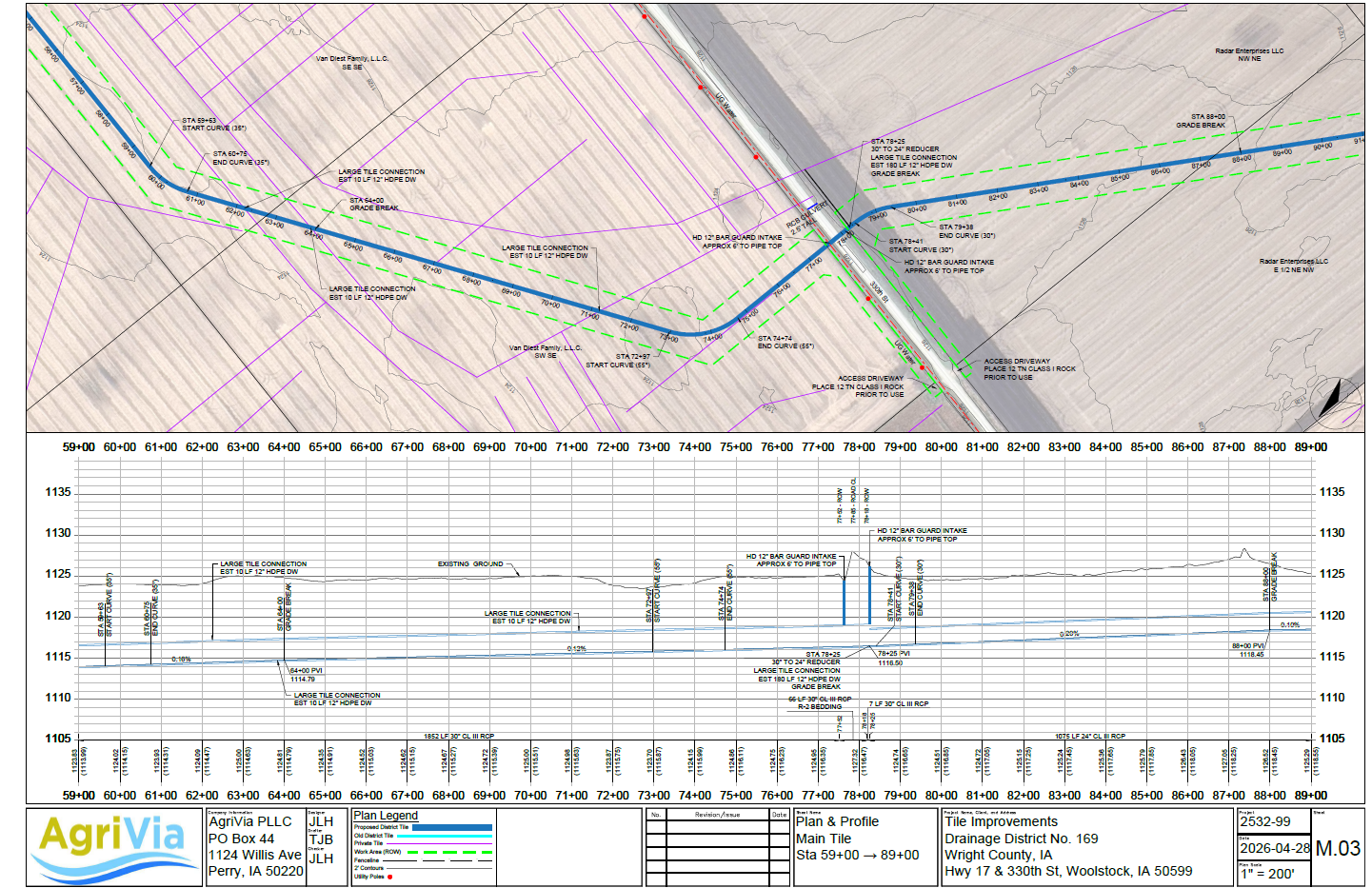1372x888 pixels.
Task: Click the AgriVia company logo
Action: click(x=113, y=846)
